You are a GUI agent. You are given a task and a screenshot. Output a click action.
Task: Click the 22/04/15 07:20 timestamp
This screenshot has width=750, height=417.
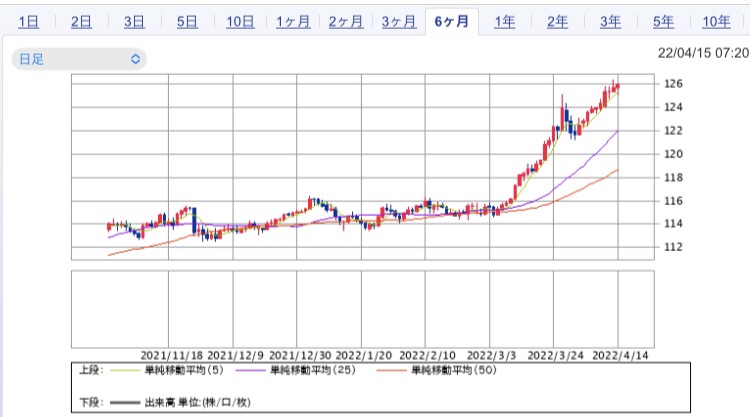click(703, 53)
